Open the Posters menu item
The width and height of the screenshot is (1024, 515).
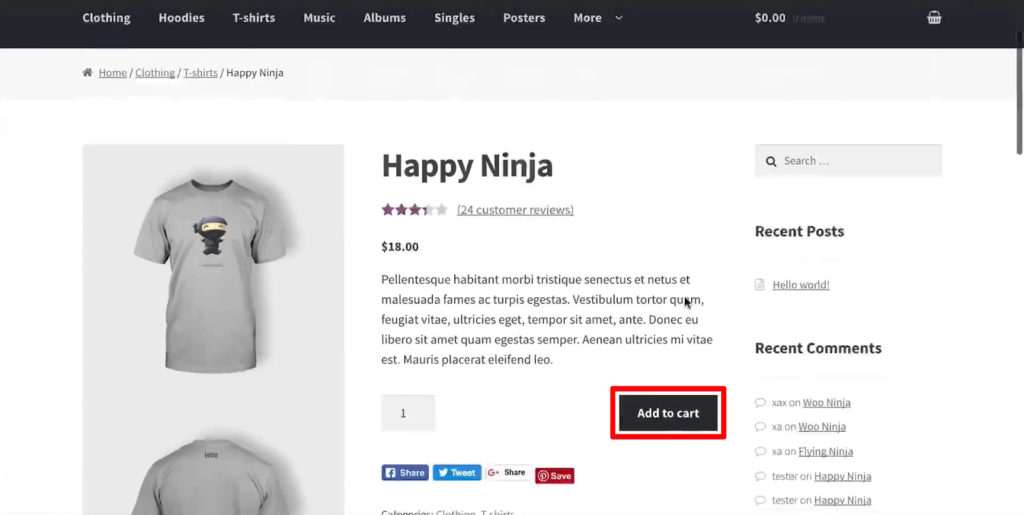click(x=524, y=18)
